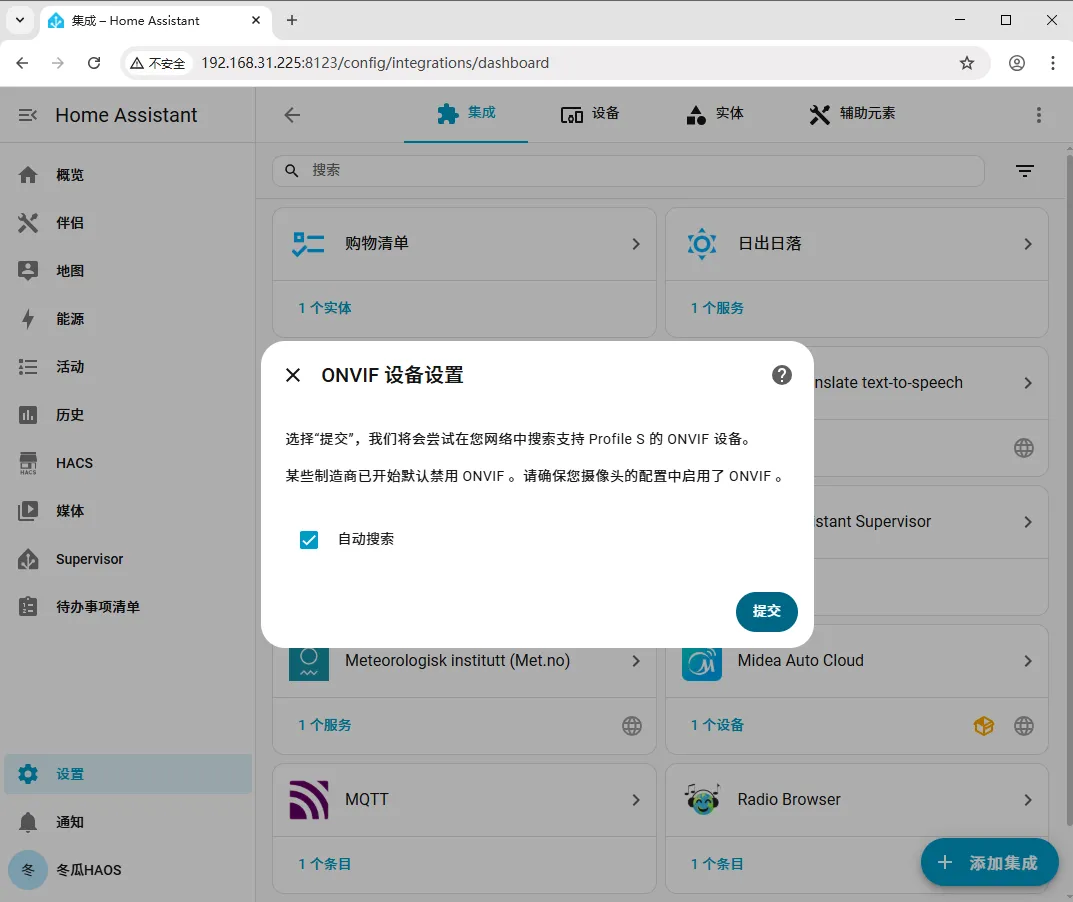The height and width of the screenshot is (902, 1073).
Task: Open 伴侣 in the sidebar
Action: [x=127, y=223]
